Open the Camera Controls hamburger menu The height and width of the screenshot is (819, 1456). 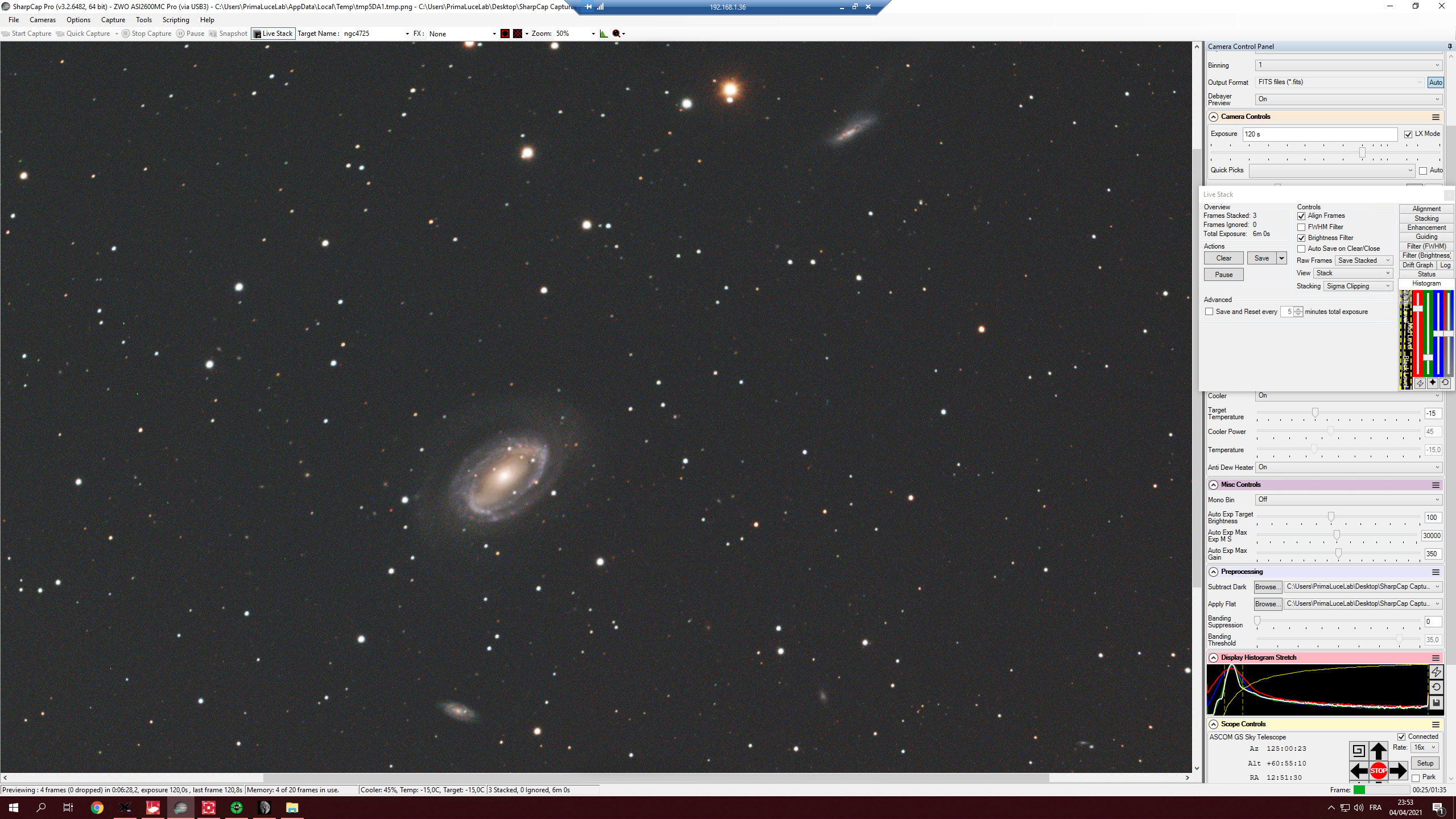pos(1436,117)
